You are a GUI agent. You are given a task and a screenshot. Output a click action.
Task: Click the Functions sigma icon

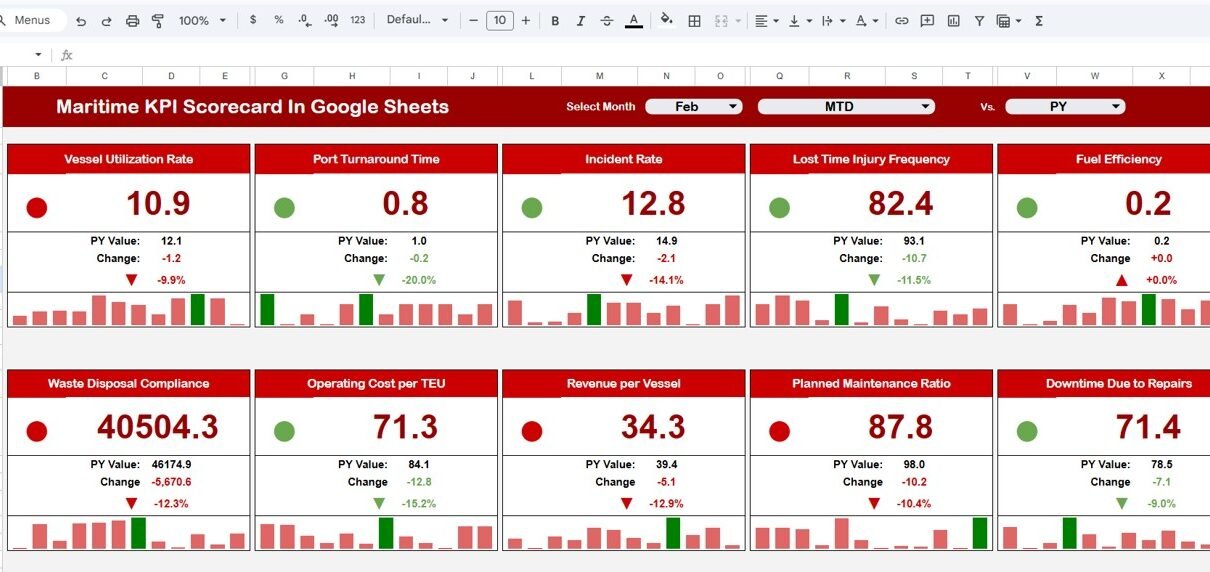(1039, 21)
